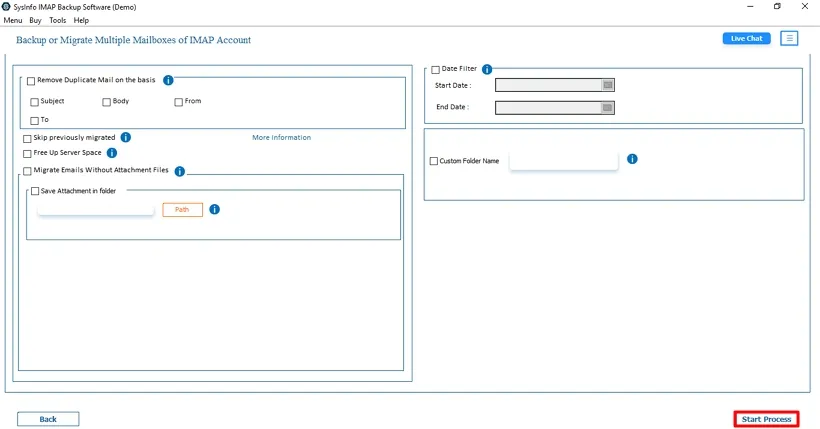The height and width of the screenshot is (429, 820).
Task: Open the Help menu
Action: coord(81,20)
